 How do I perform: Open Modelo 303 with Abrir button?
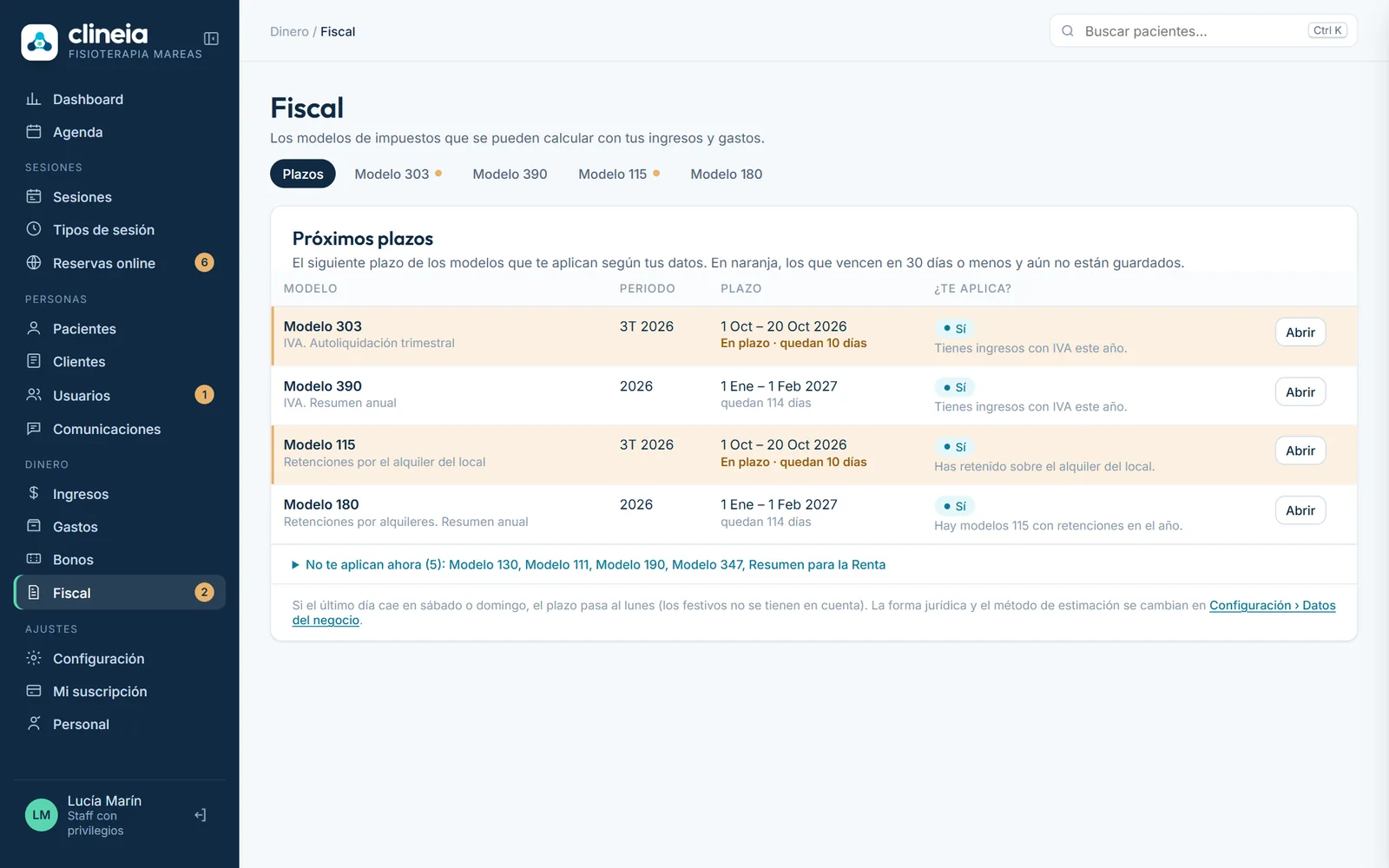click(x=1300, y=332)
